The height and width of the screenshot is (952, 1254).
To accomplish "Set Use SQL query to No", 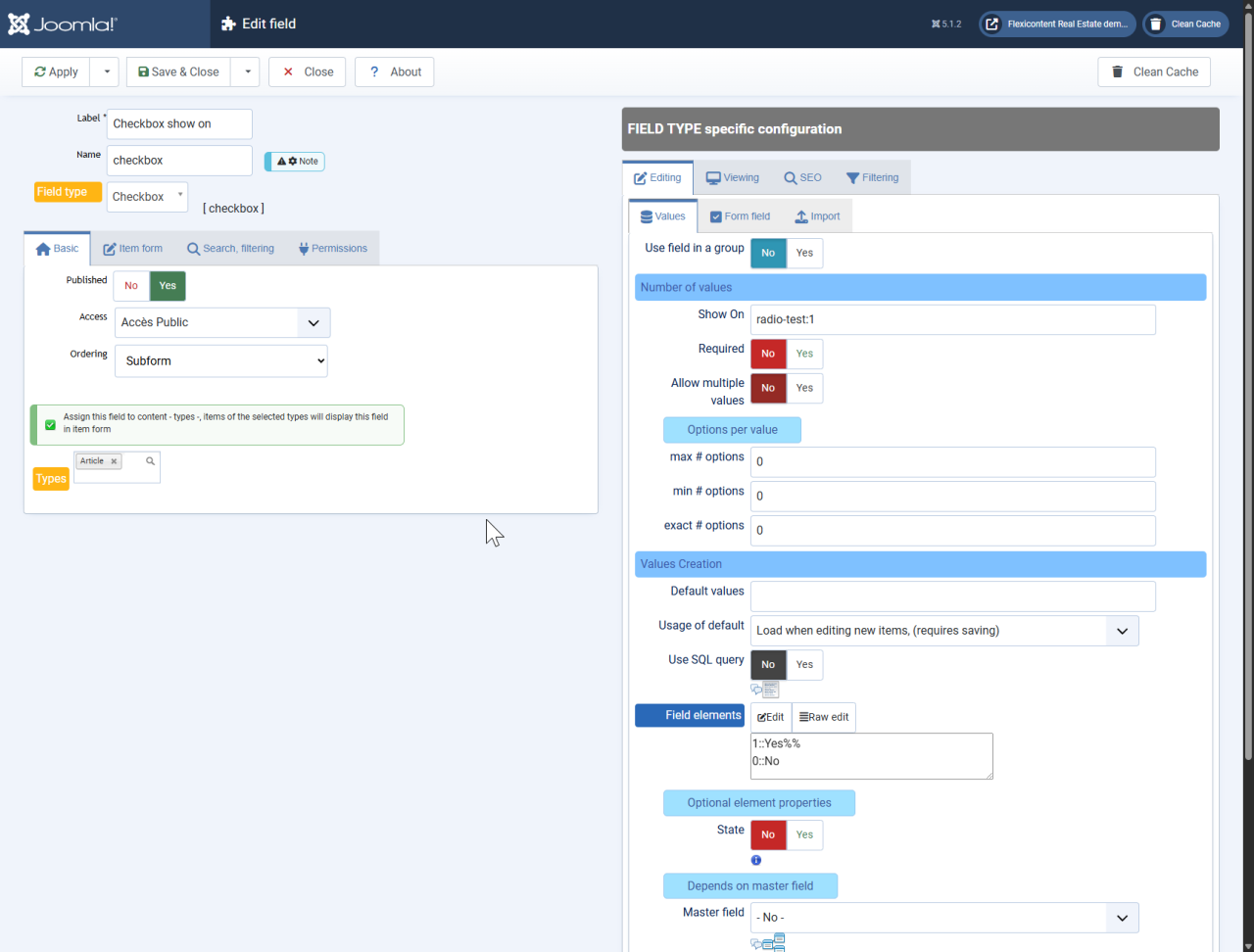I will (x=768, y=665).
